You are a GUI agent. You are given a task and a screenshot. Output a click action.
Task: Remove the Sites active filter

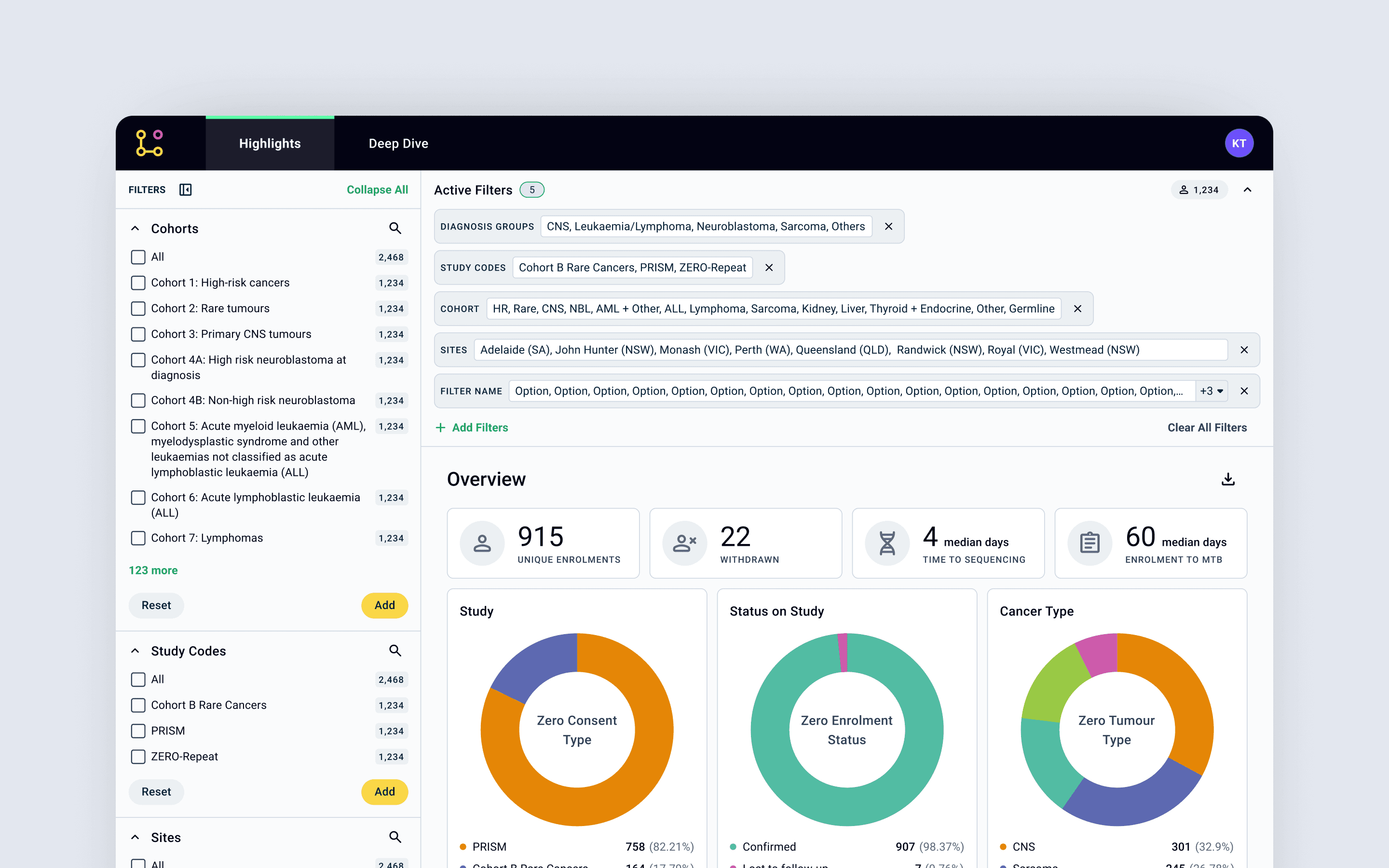pyautogui.click(x=1244, y=350)
